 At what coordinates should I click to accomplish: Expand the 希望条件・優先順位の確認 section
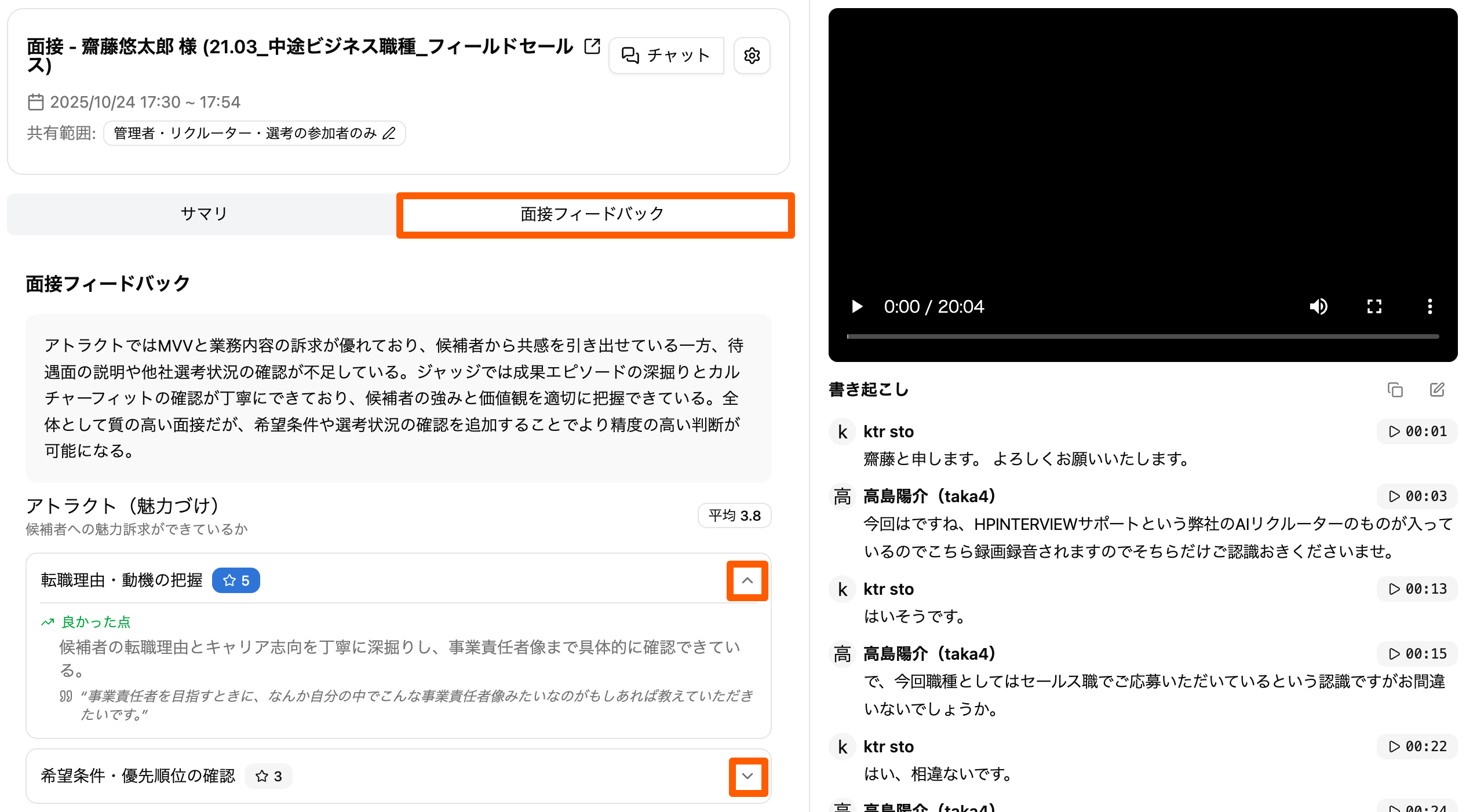747,776
